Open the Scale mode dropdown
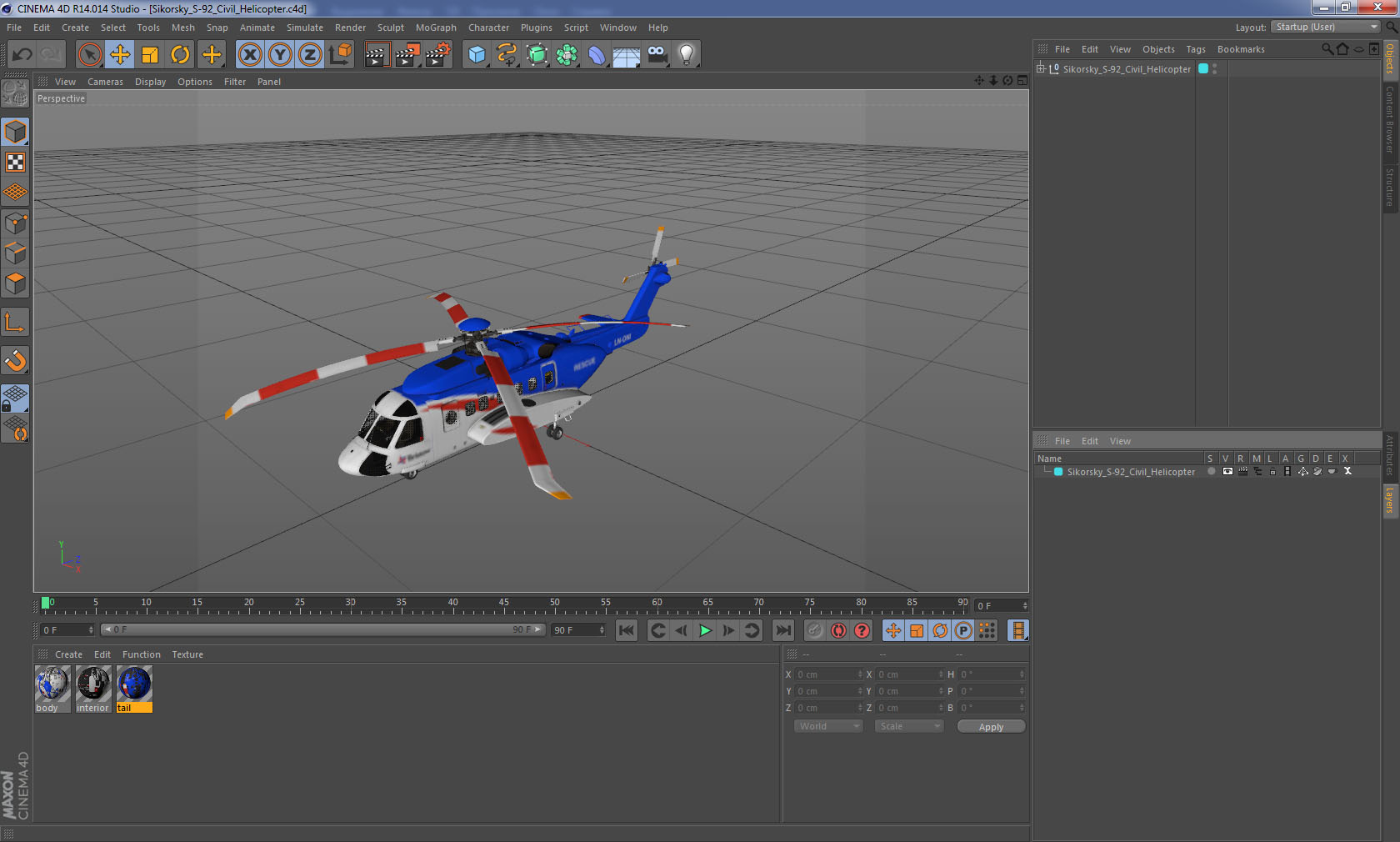 (x=909, y=726)
